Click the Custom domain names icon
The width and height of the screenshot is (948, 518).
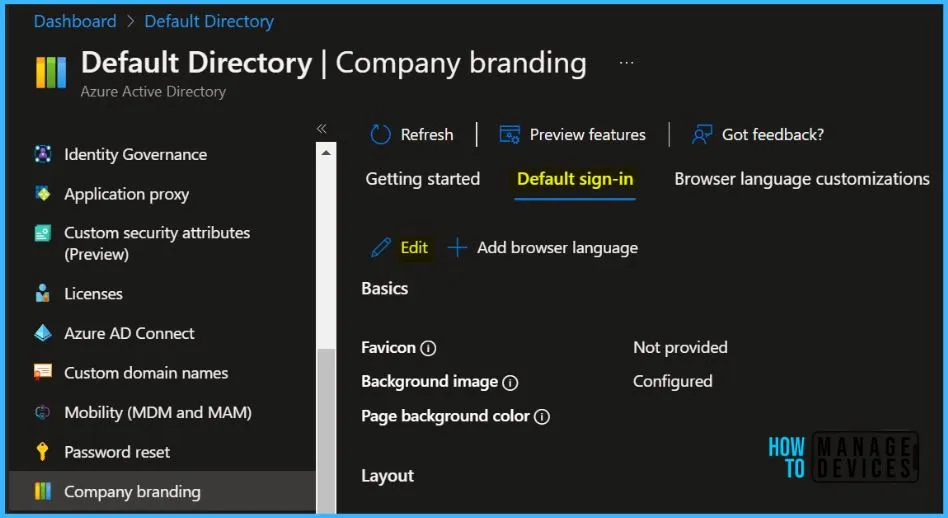pos(42,373)
